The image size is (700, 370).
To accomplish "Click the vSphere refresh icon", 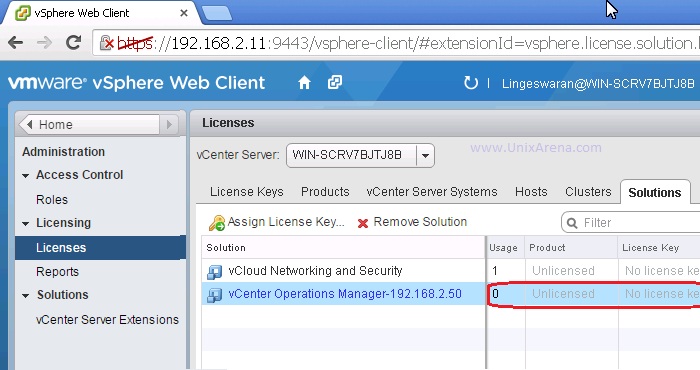I will click(x=471, y=83).
